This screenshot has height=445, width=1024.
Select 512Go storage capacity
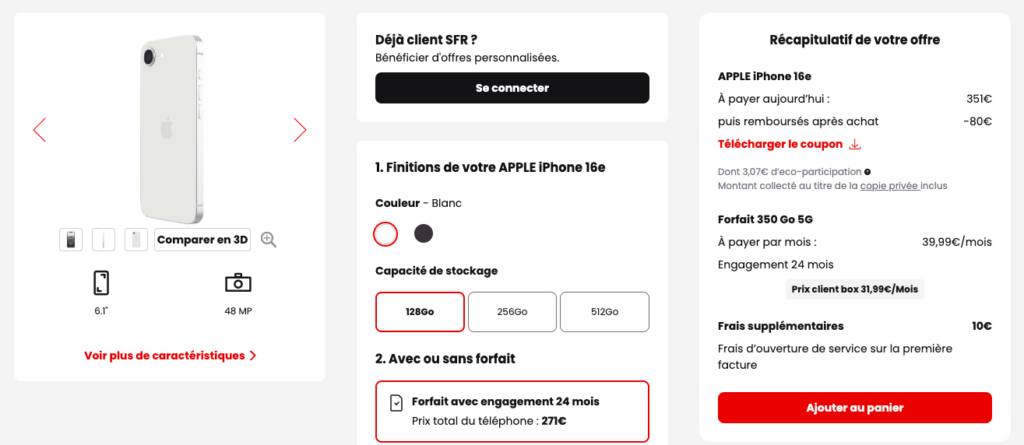[604, 312]
